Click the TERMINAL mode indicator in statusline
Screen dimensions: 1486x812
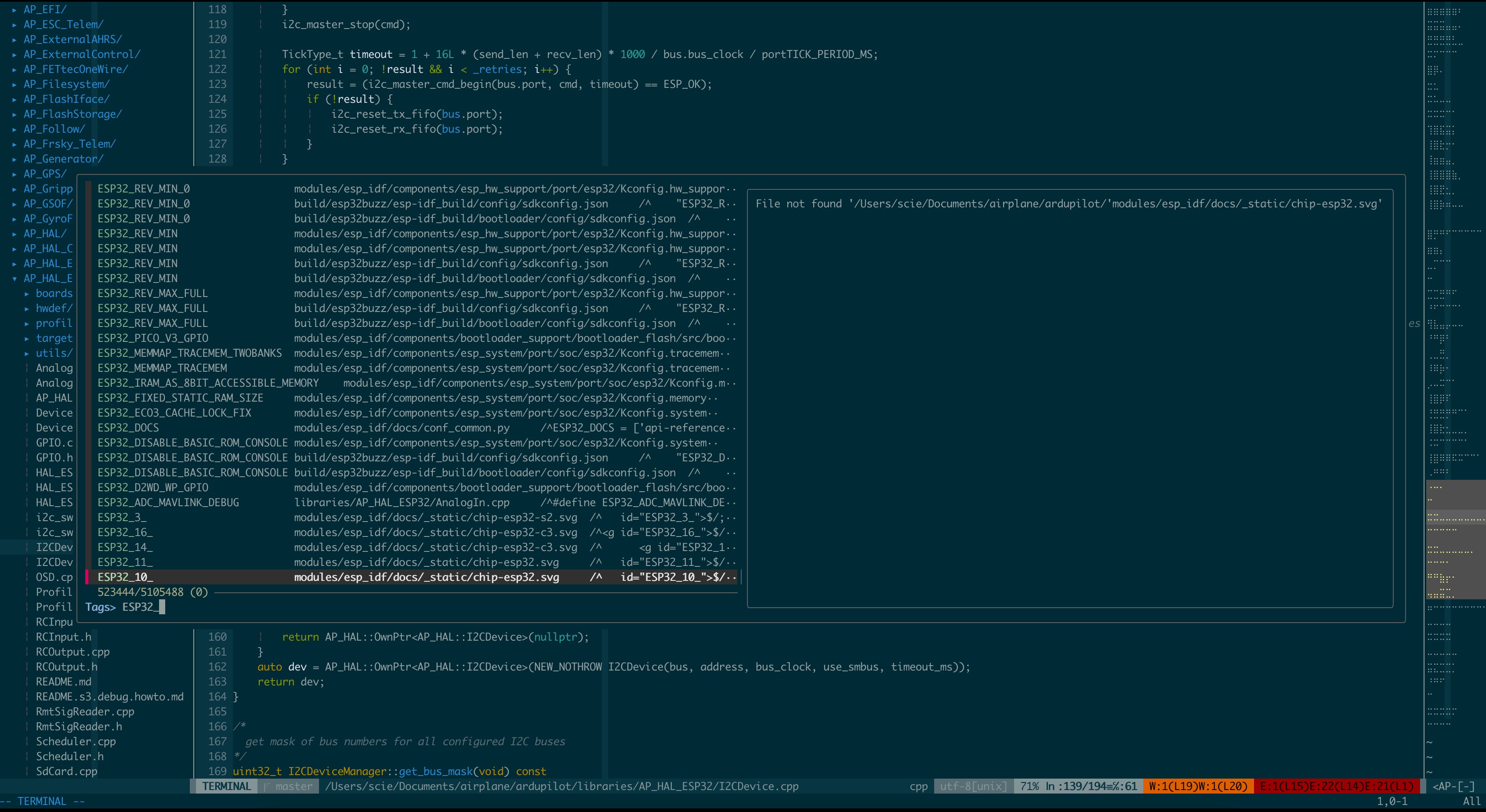point(226,787)
